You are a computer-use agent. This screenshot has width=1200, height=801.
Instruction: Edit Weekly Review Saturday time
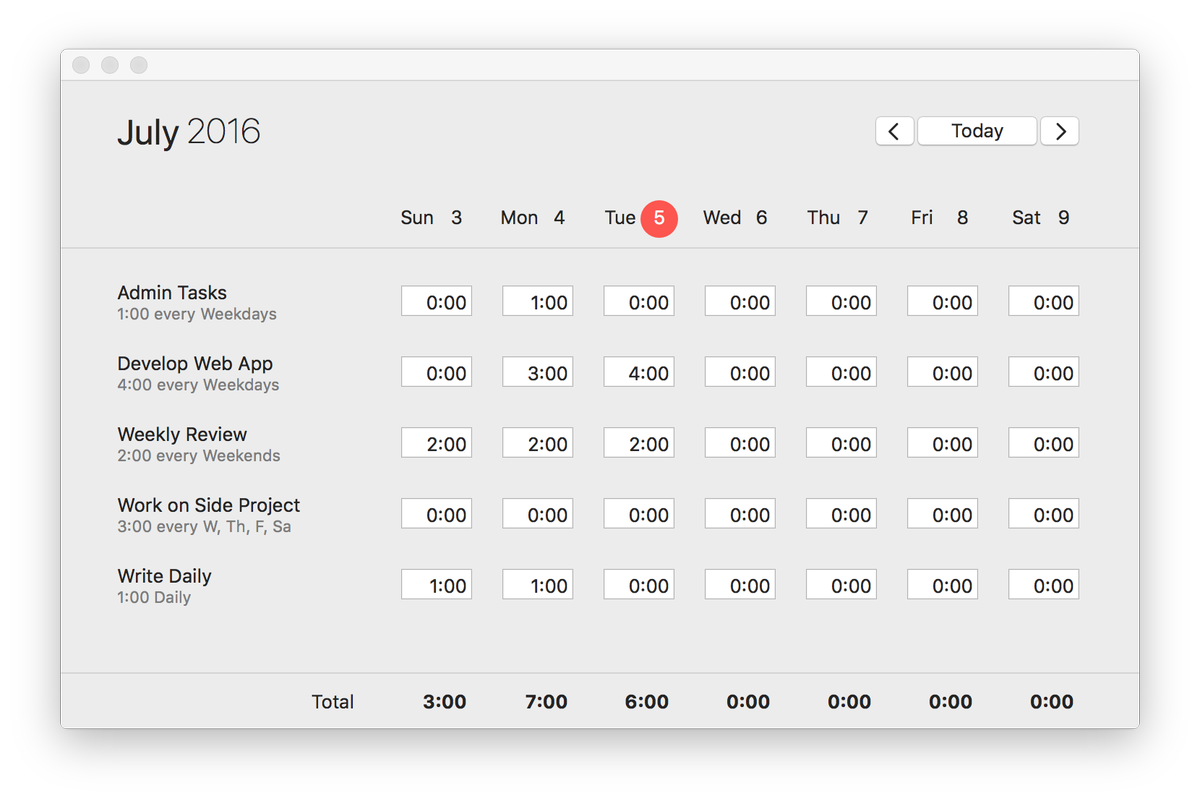pos(1044,444)
